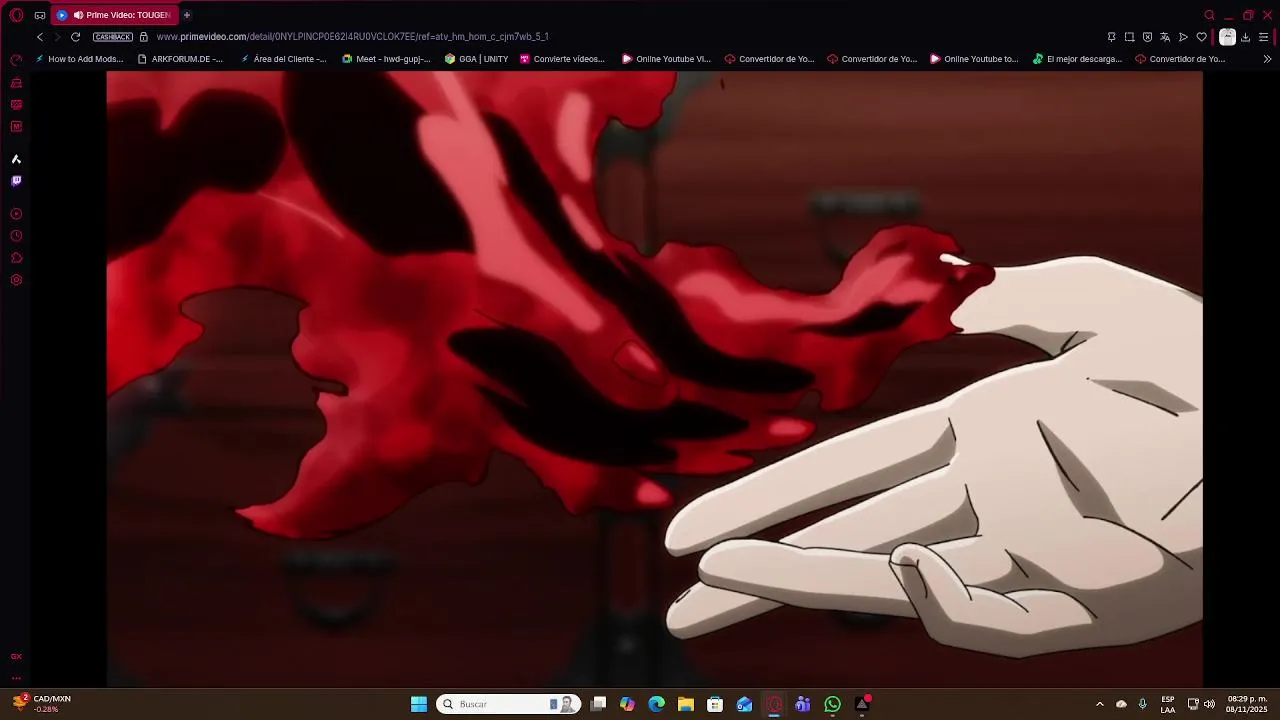Open 'Online Youtube Vi...' bookmark
Image resolution: width=1280 pixels, height=720 pixels.
[666, 59]
